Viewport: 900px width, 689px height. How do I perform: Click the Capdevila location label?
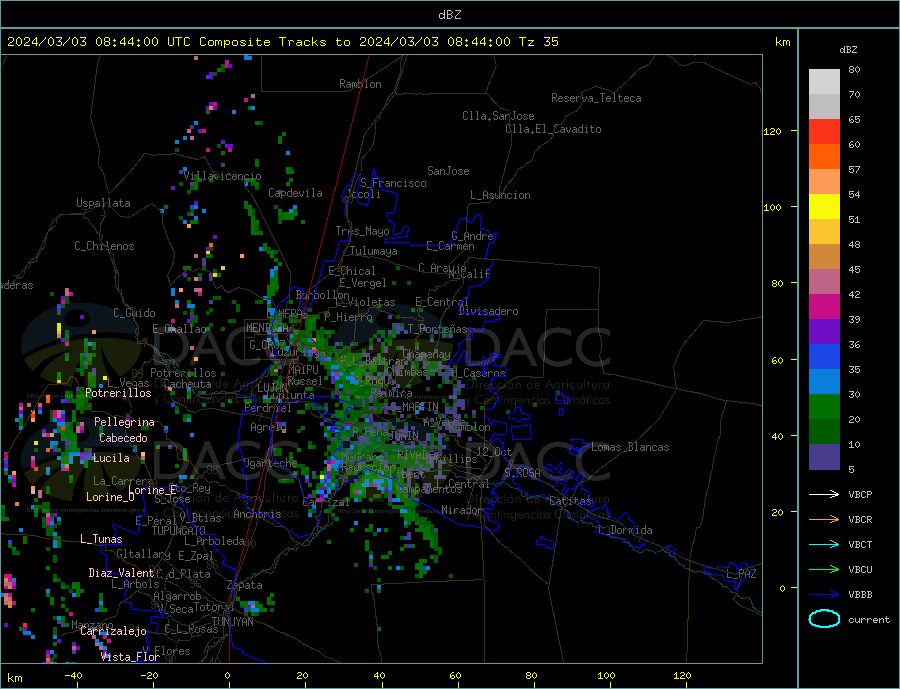tap(295, 193)
